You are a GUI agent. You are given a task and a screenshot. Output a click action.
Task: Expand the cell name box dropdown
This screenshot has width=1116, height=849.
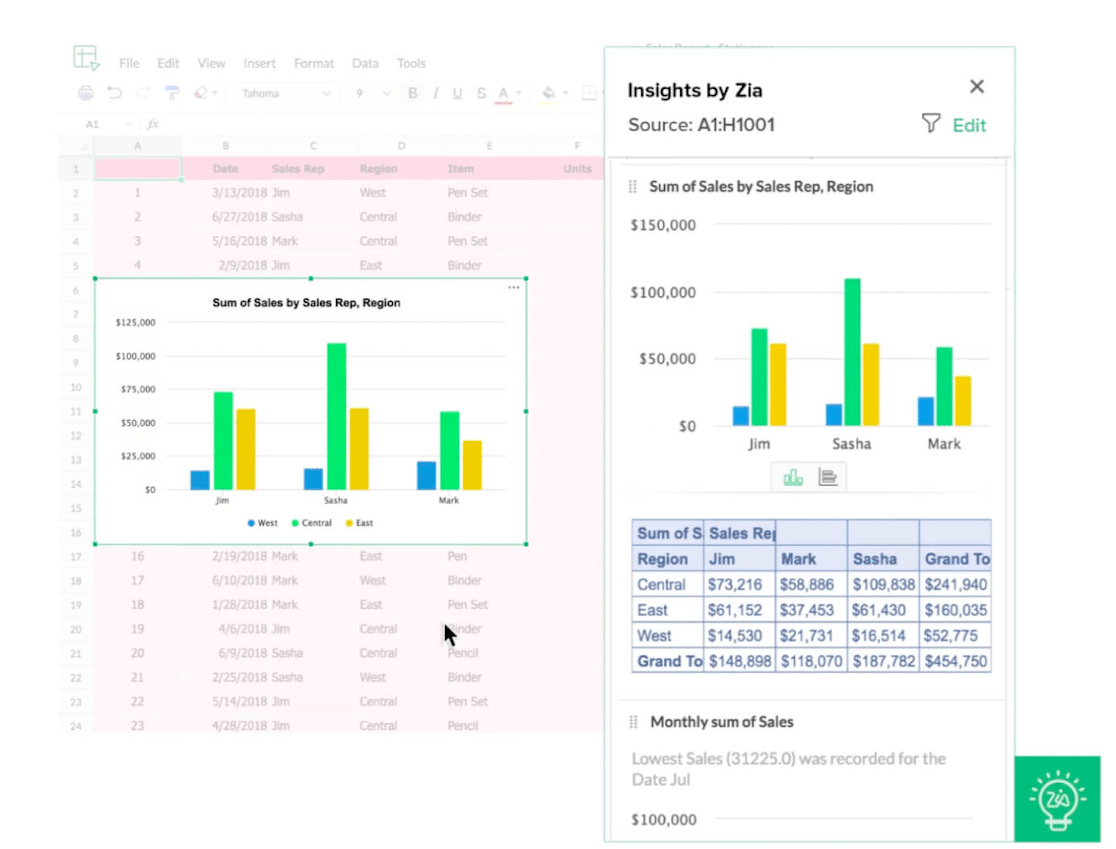coord(129,124)
